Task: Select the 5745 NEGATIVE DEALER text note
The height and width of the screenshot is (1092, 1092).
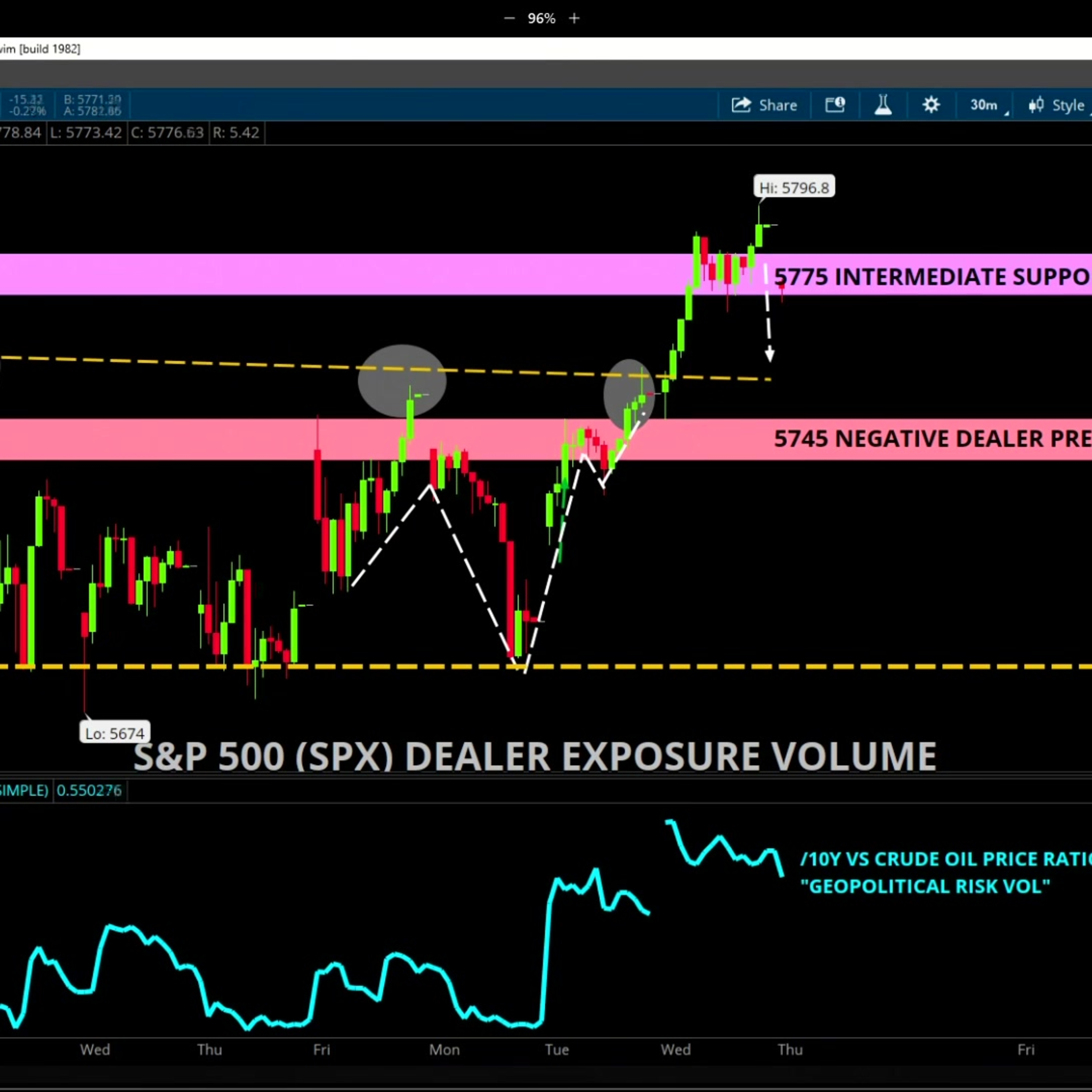Action: click(933, 439)
